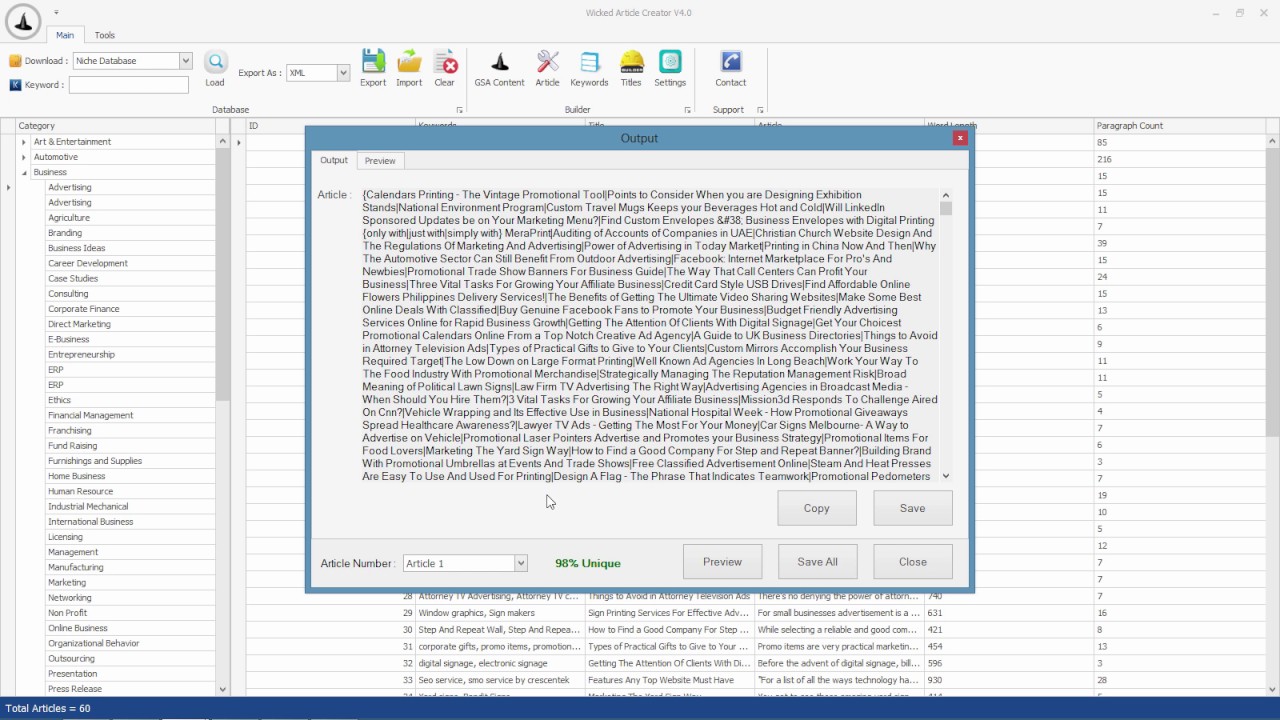The image size is (1280, 720).
Task: Open Database group dialog launcher
Action: coord(460,110)
